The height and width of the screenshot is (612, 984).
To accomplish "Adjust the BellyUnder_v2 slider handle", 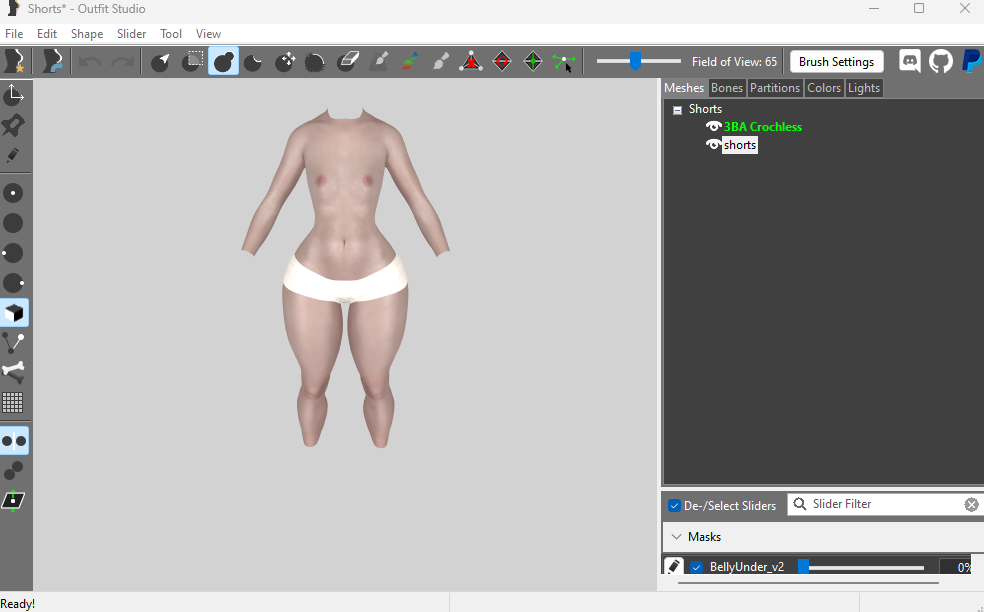I will click(803, 567).
